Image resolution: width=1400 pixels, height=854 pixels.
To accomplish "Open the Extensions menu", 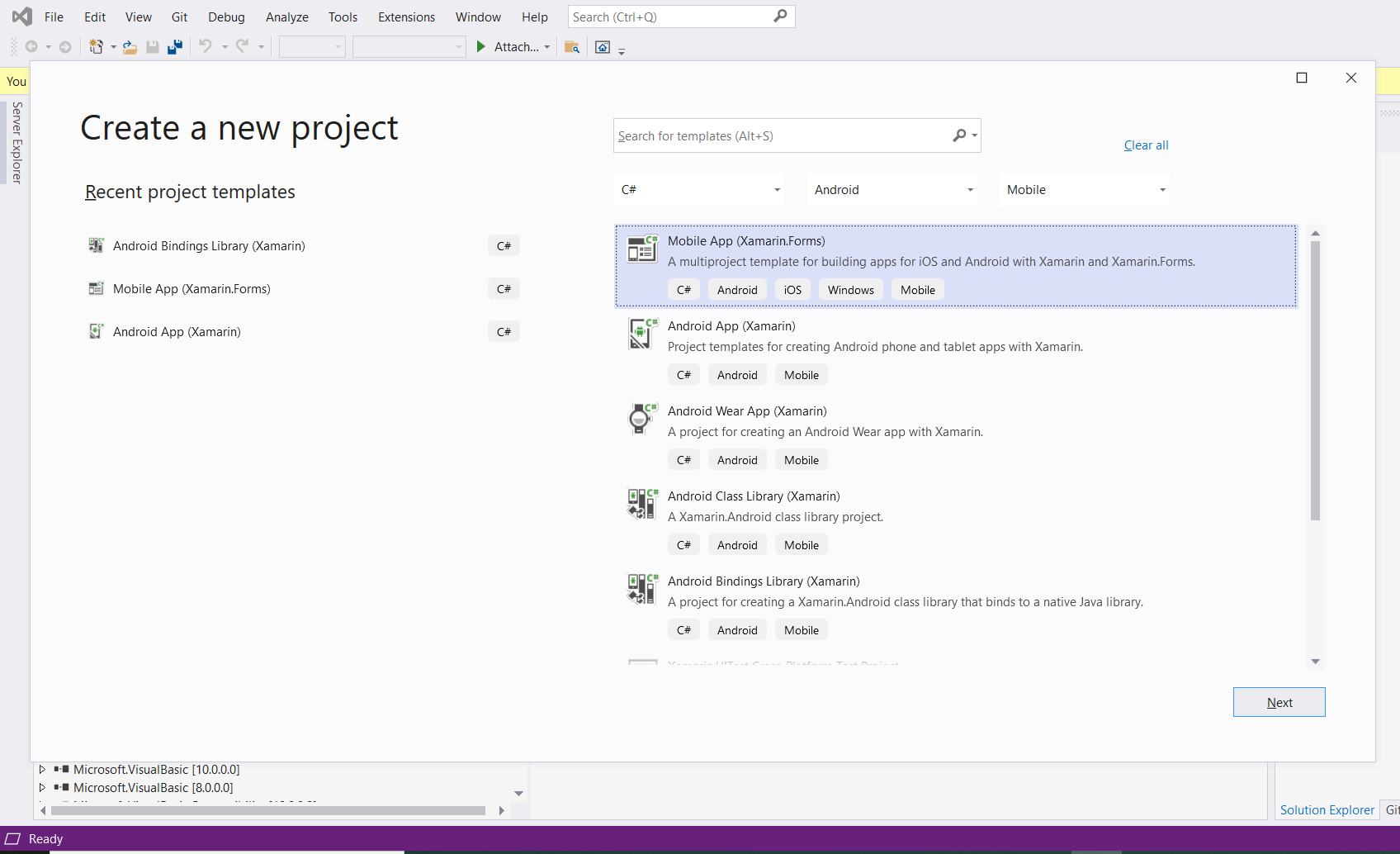I will (406, 17).
